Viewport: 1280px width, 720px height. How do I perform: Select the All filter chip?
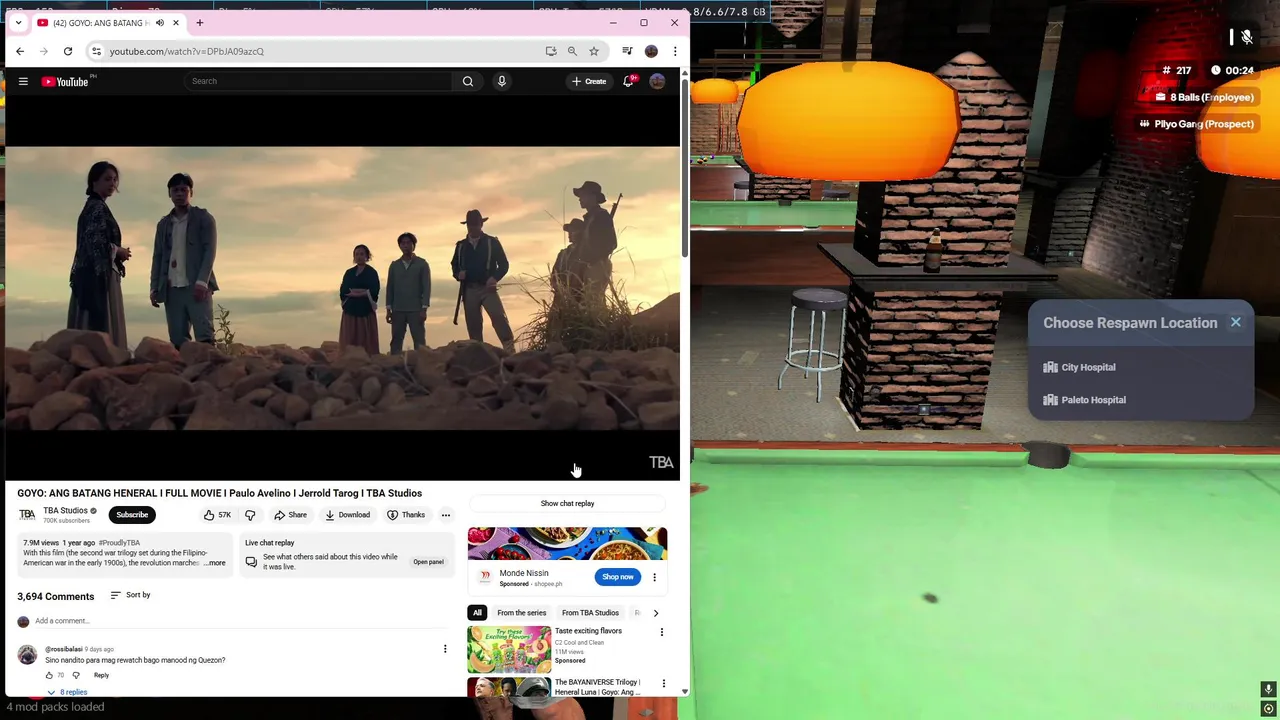477,613
